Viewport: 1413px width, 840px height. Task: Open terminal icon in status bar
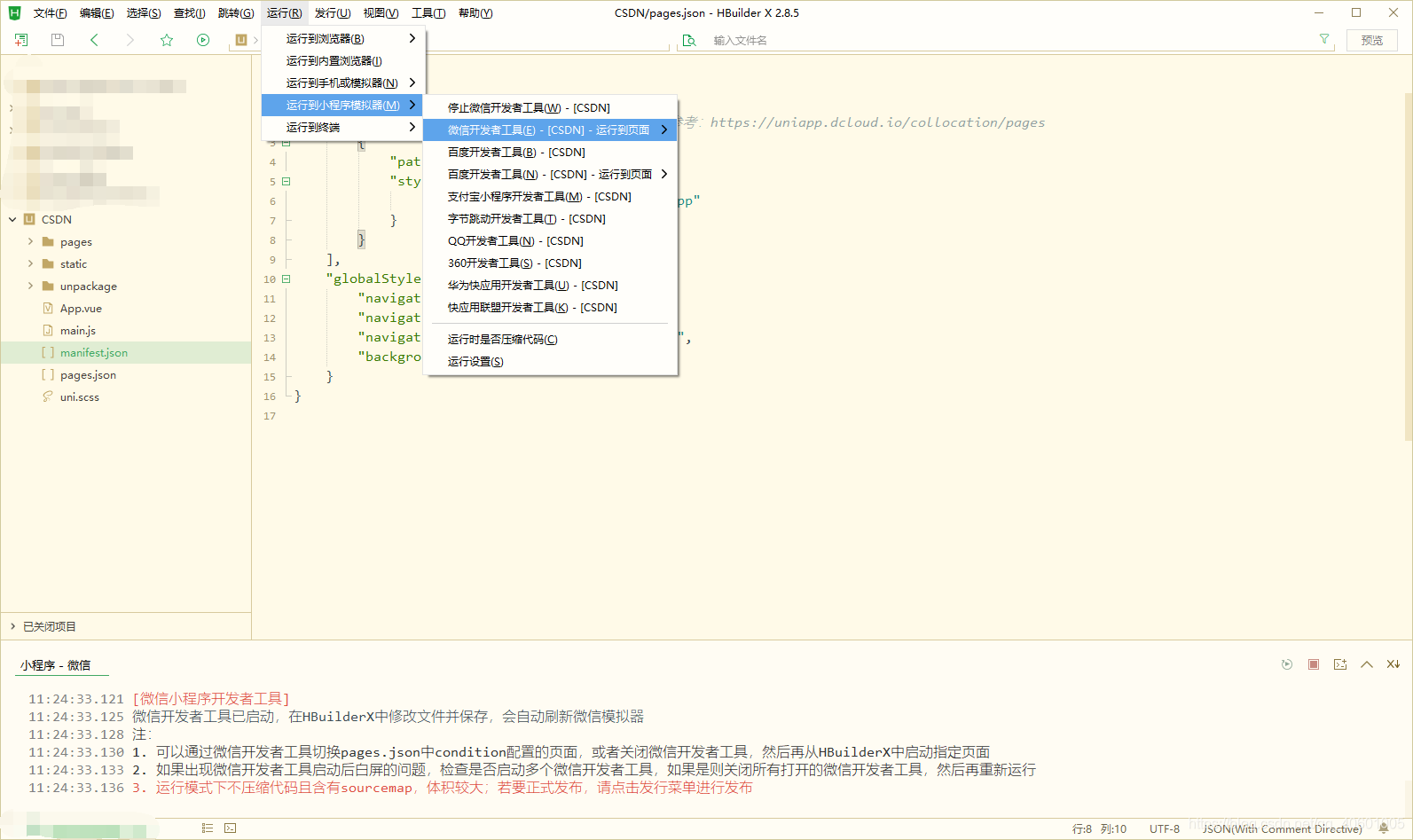[x=231, y=828]
